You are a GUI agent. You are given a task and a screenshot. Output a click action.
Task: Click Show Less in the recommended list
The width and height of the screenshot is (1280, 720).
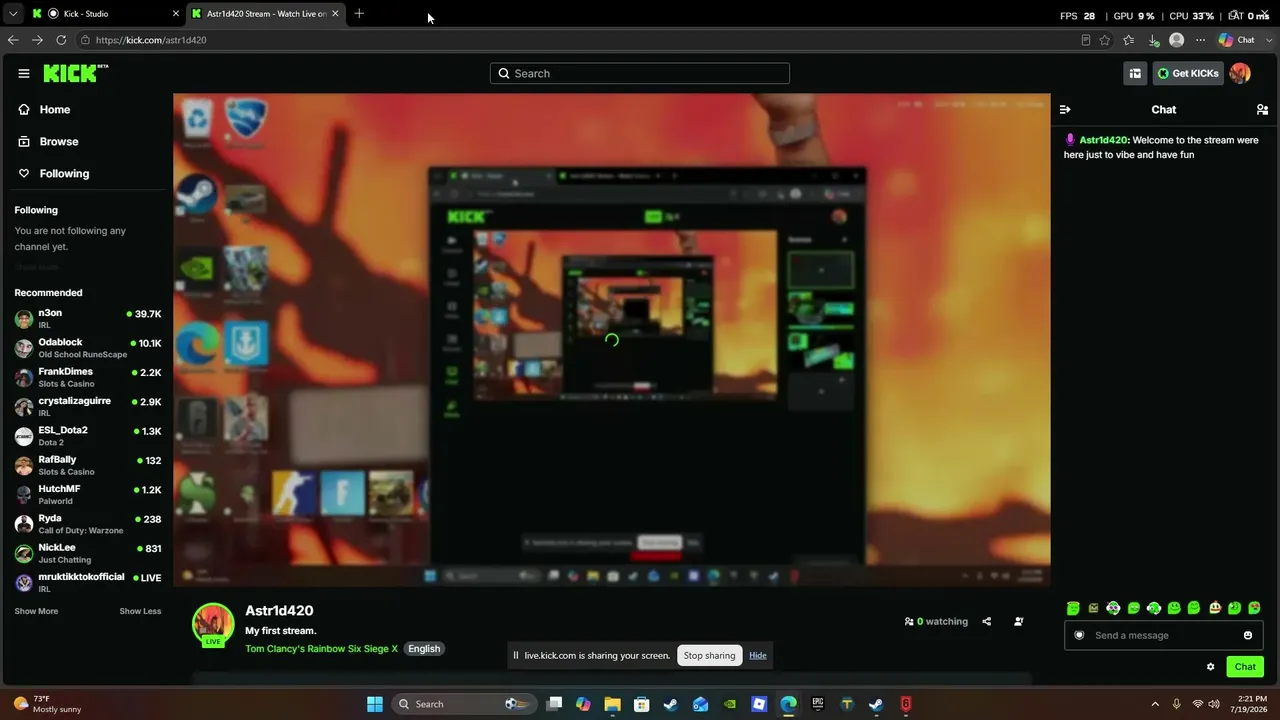[x=140, y=611]
